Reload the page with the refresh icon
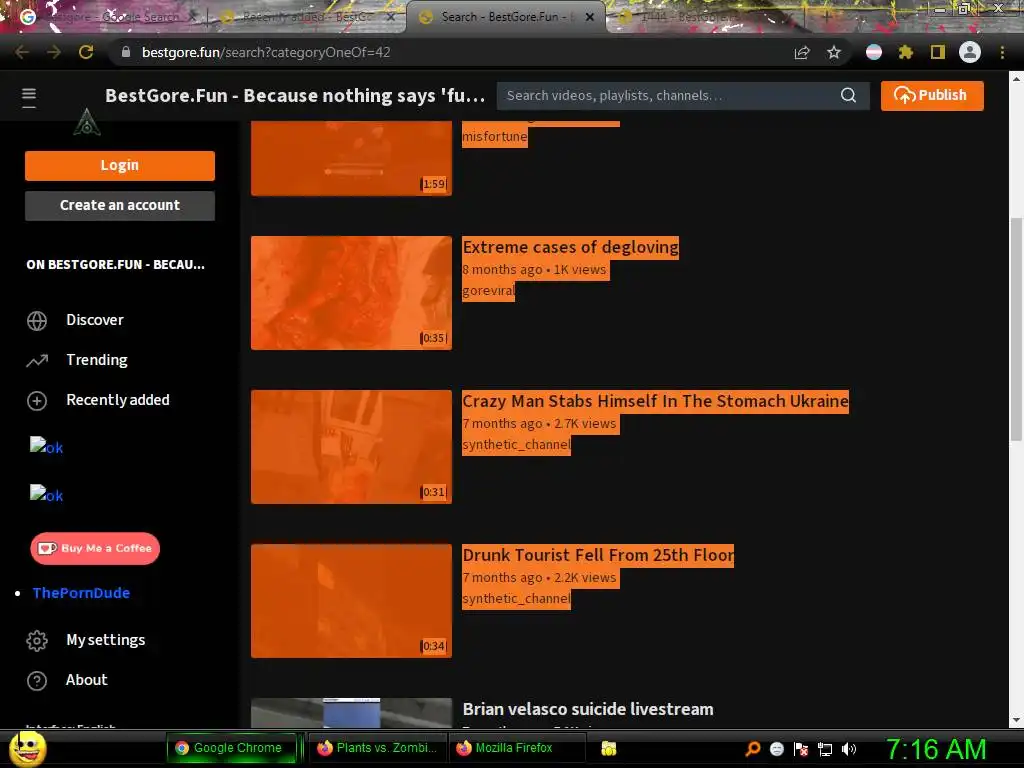 (x=86, y=52)
